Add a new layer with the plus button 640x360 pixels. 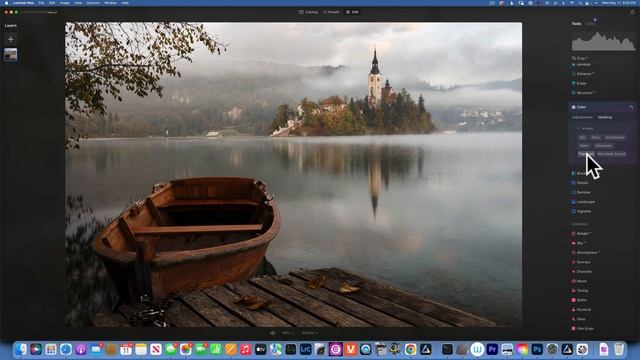(11, 39)
